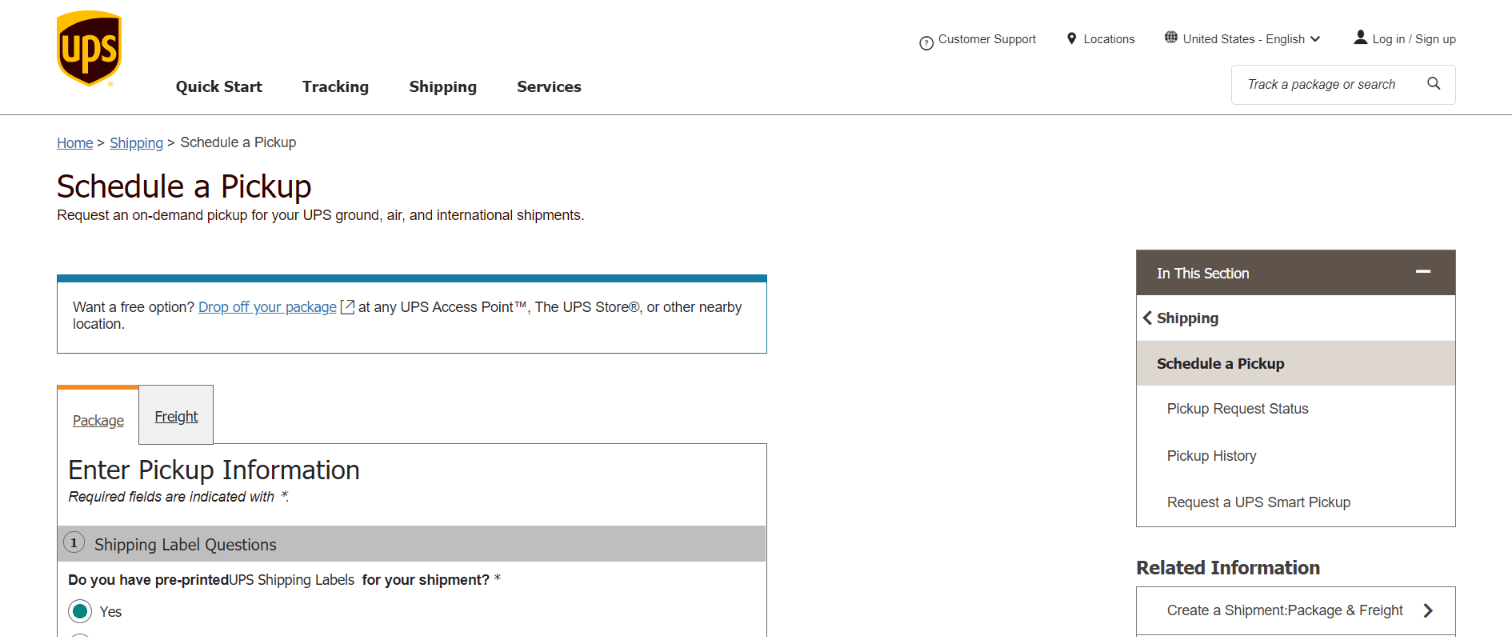Image resolution: width=1512 pixels, height=637 pixels.
Task: Open the United States - English language dropdown
Action: (x=1243, y=38)
